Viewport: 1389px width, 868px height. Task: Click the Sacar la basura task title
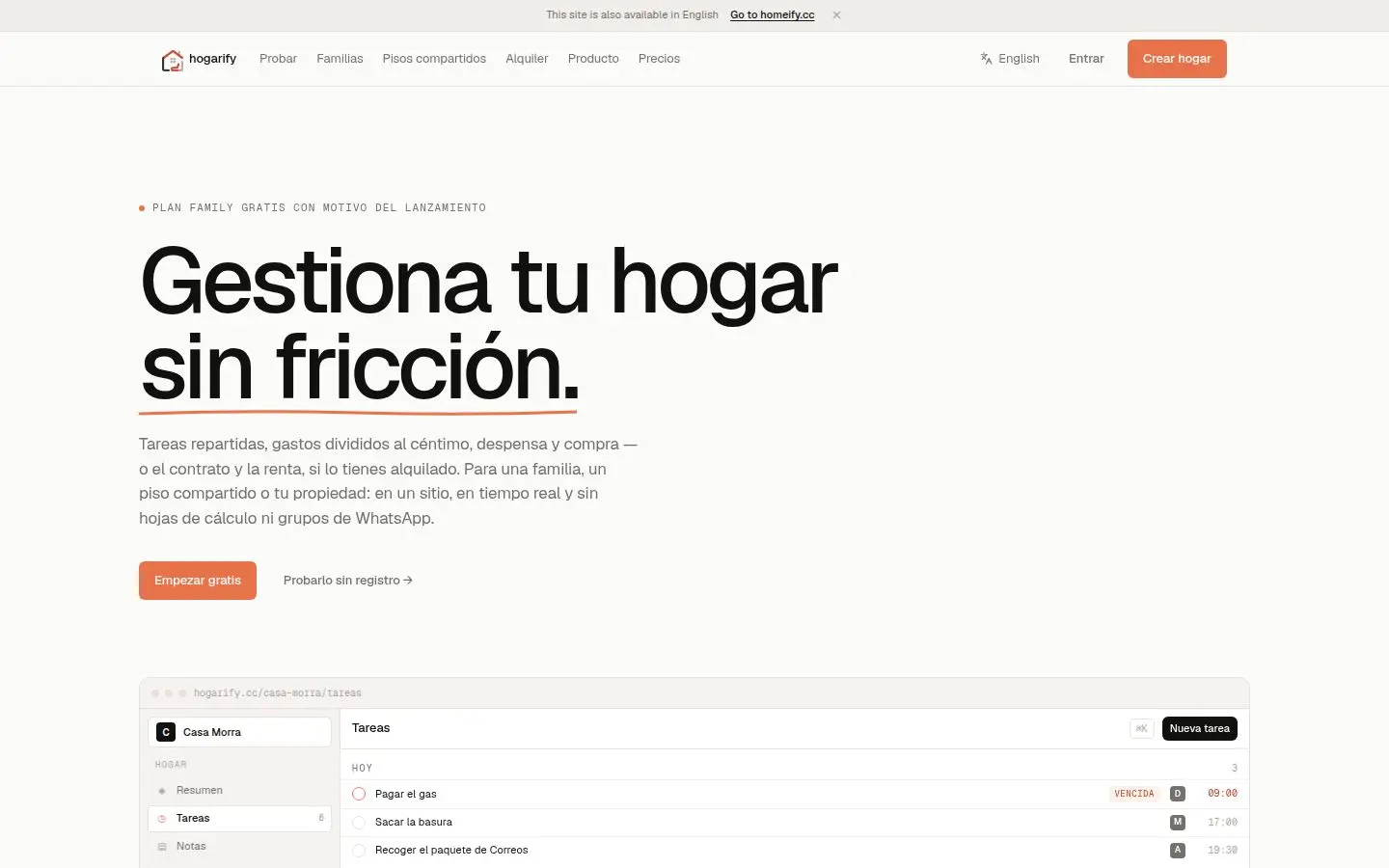[x=414, y=822]
